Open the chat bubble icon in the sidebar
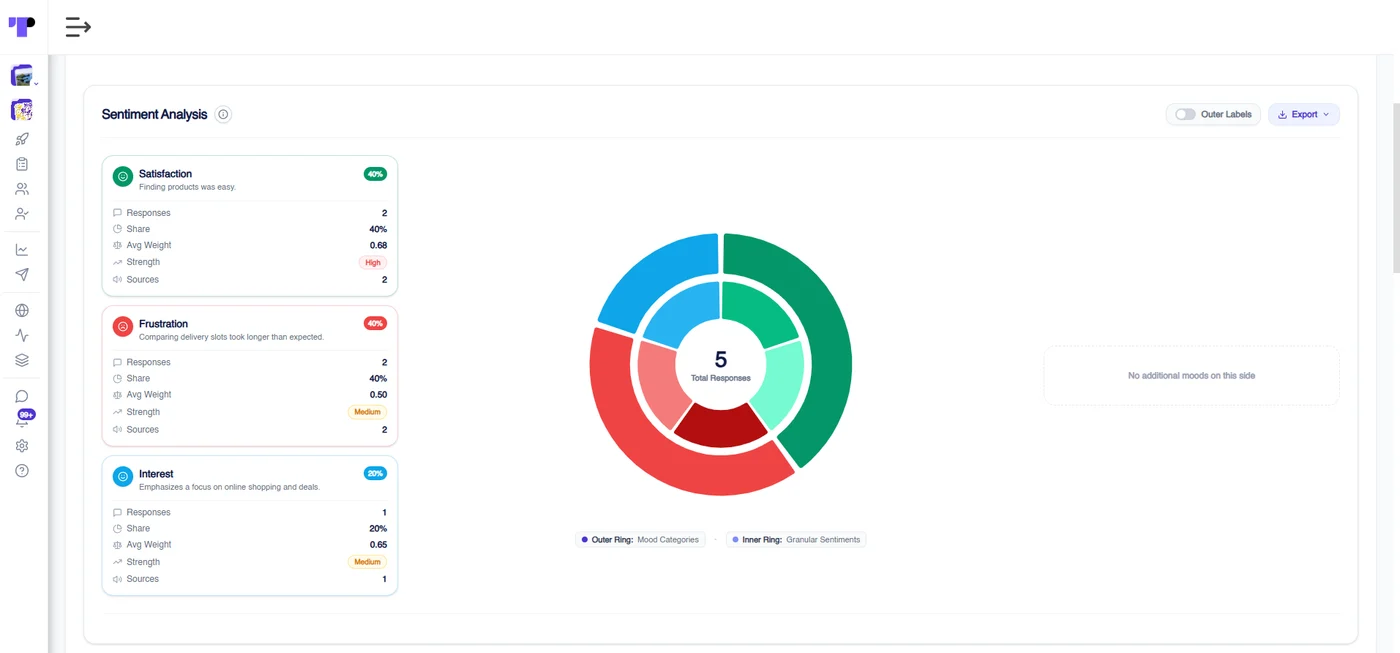Screen dimensions: 1400x653 (22, 397)
